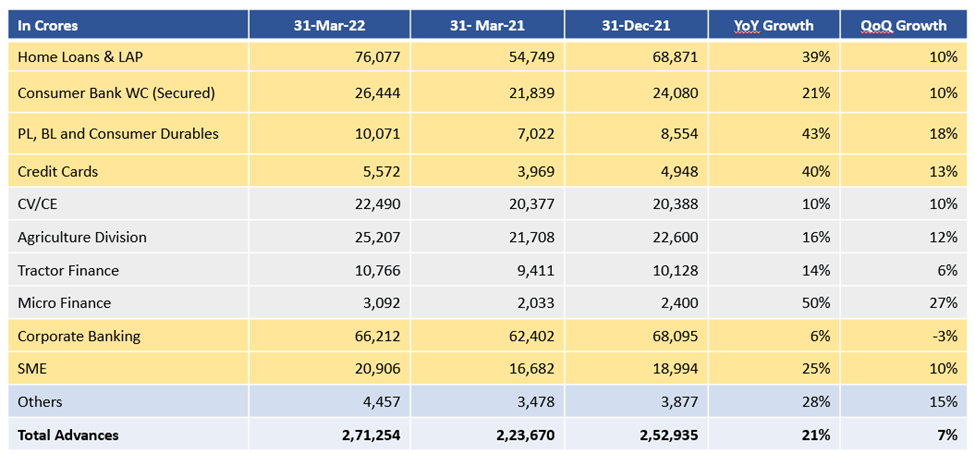Click the SME row label
This screenshot has width=975, height=454.
click(x=33, y=369)
